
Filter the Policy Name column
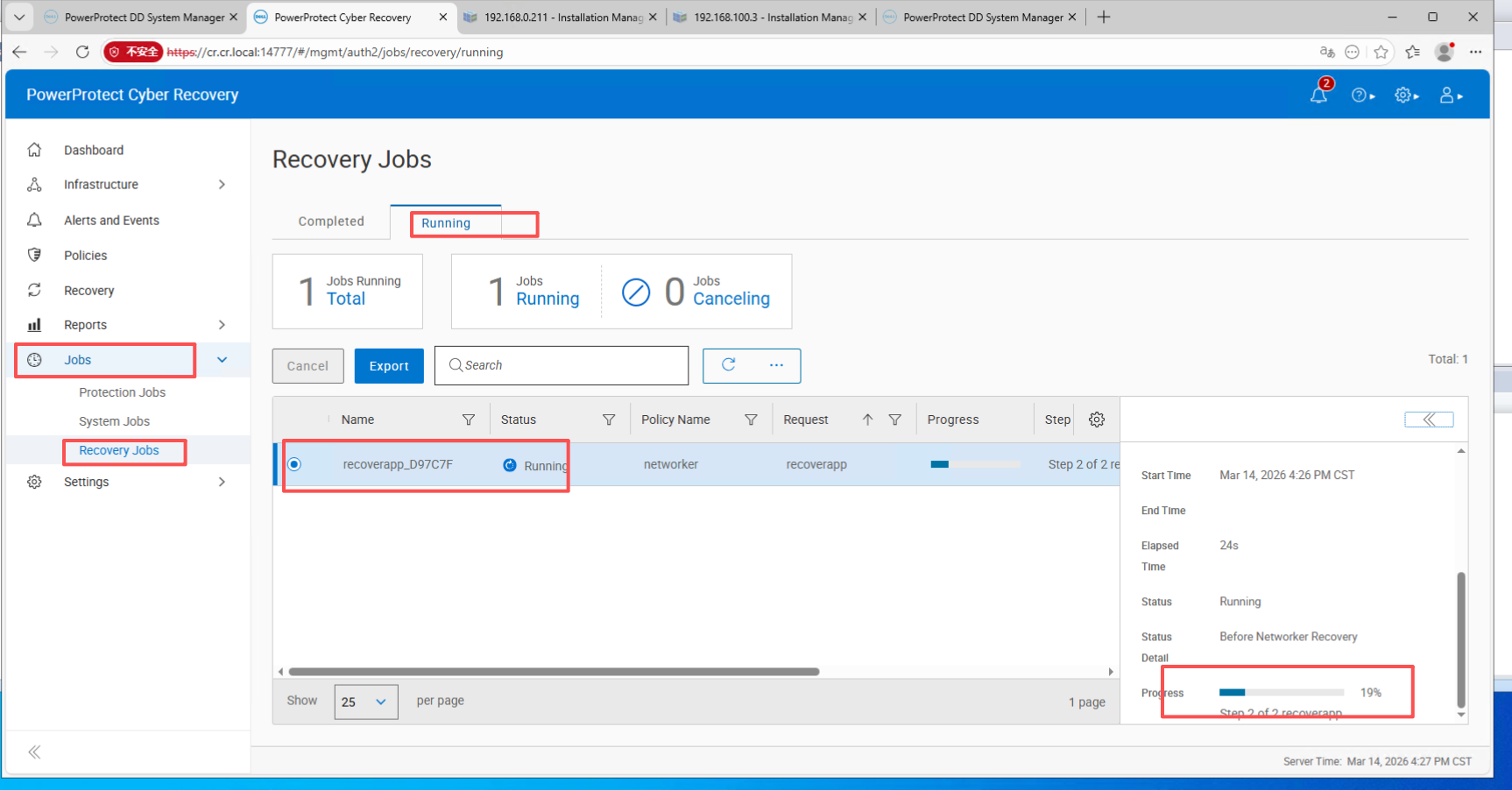[x=751, y=420]
